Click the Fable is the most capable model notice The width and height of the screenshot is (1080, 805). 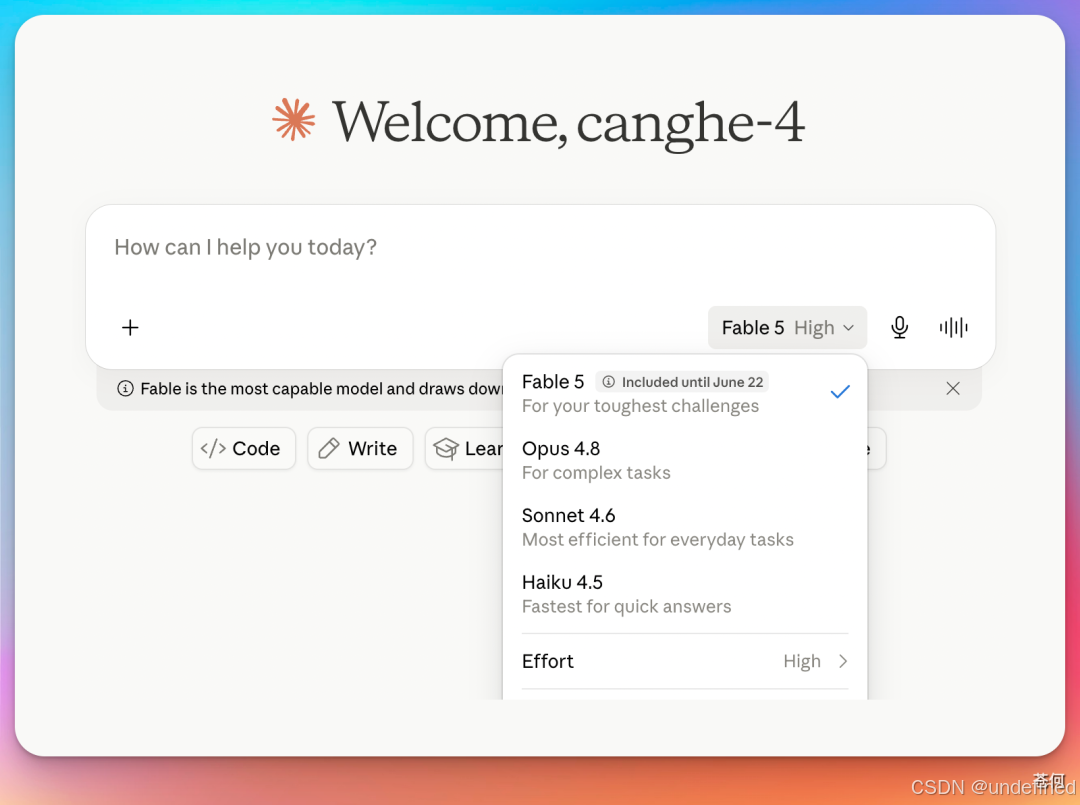321,388
